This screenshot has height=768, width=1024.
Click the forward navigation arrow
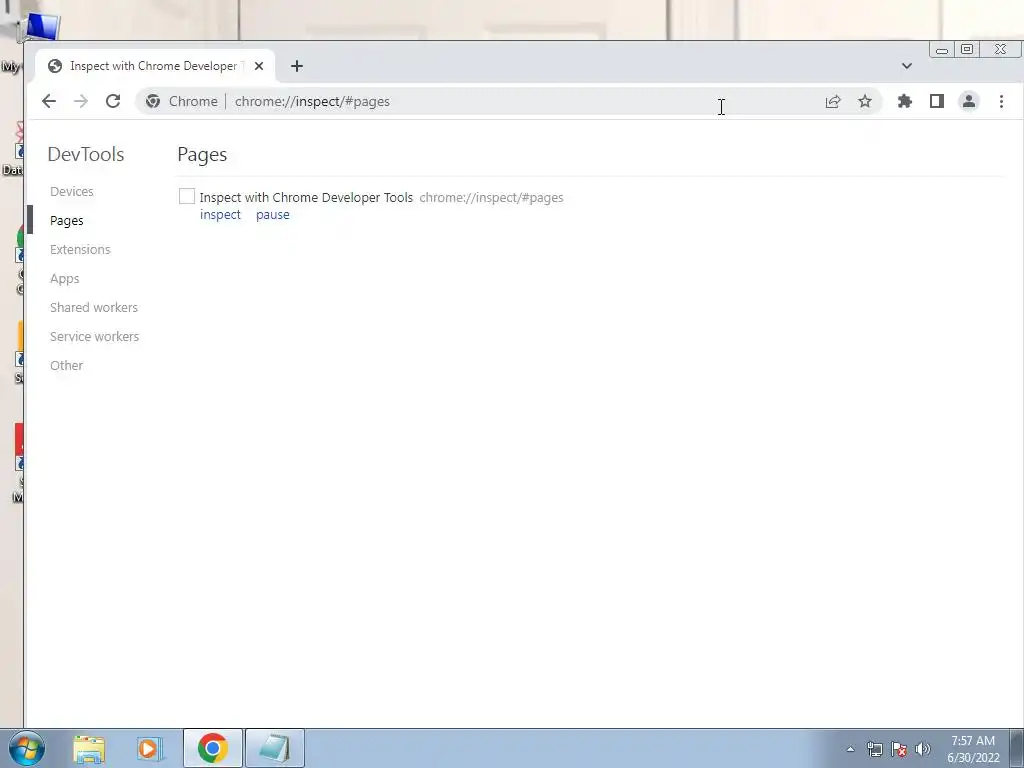pos(81,101)
